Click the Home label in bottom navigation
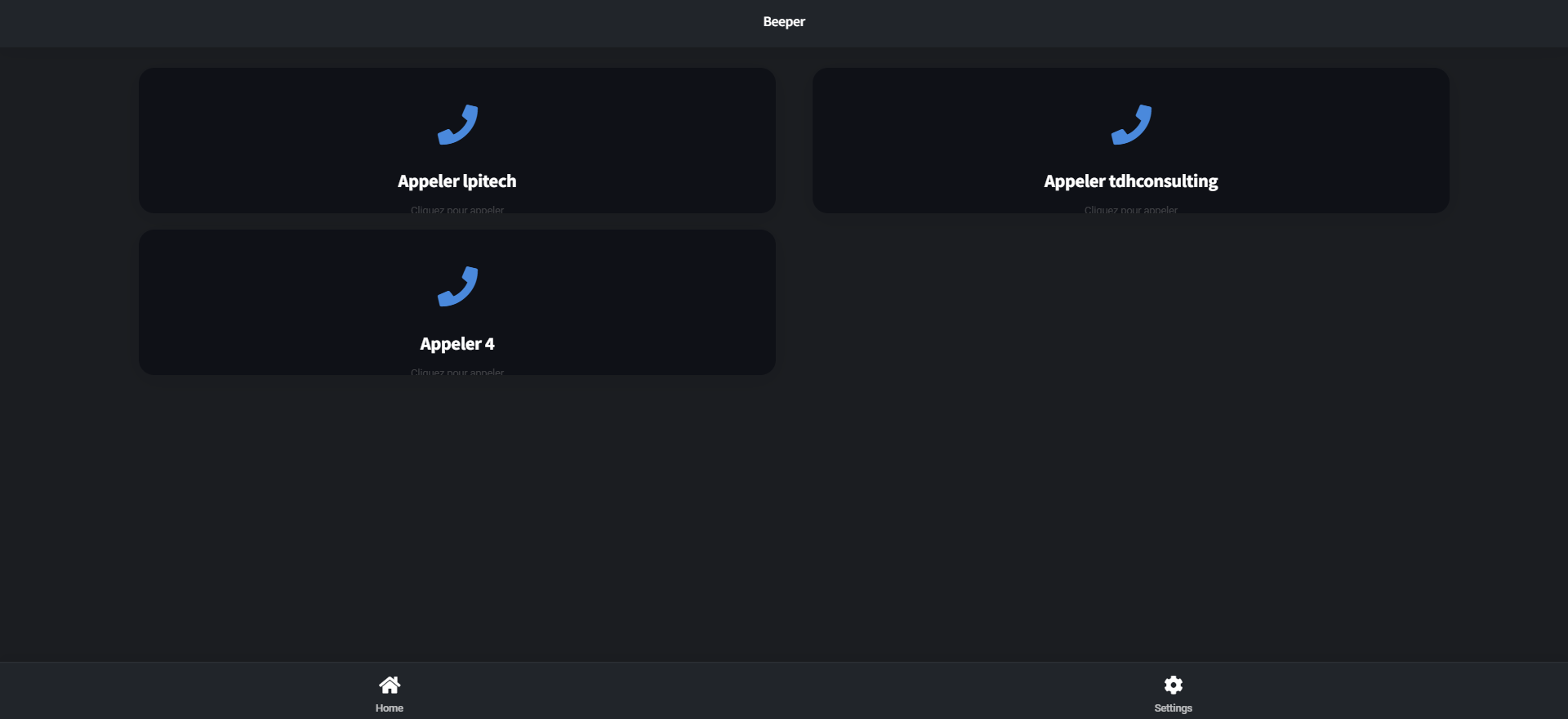1568x719 pixels. 390,708
